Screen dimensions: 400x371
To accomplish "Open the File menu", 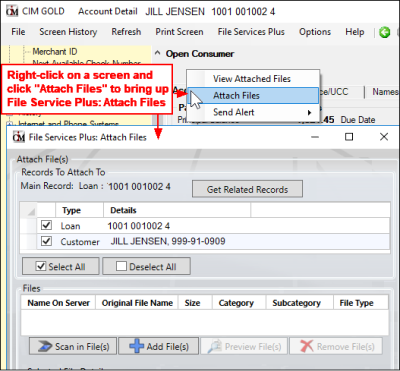I will pyautogui.click(x=18, y=32).
